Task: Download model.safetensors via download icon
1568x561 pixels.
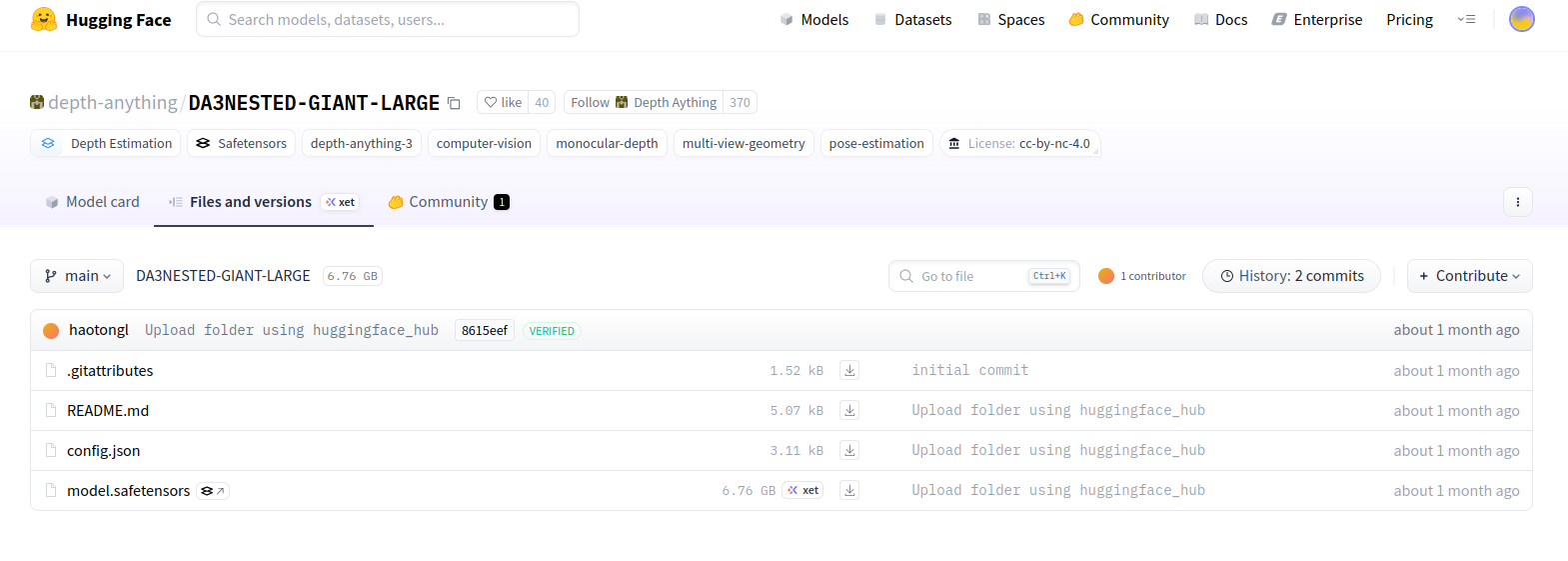Action: point(849,490)
